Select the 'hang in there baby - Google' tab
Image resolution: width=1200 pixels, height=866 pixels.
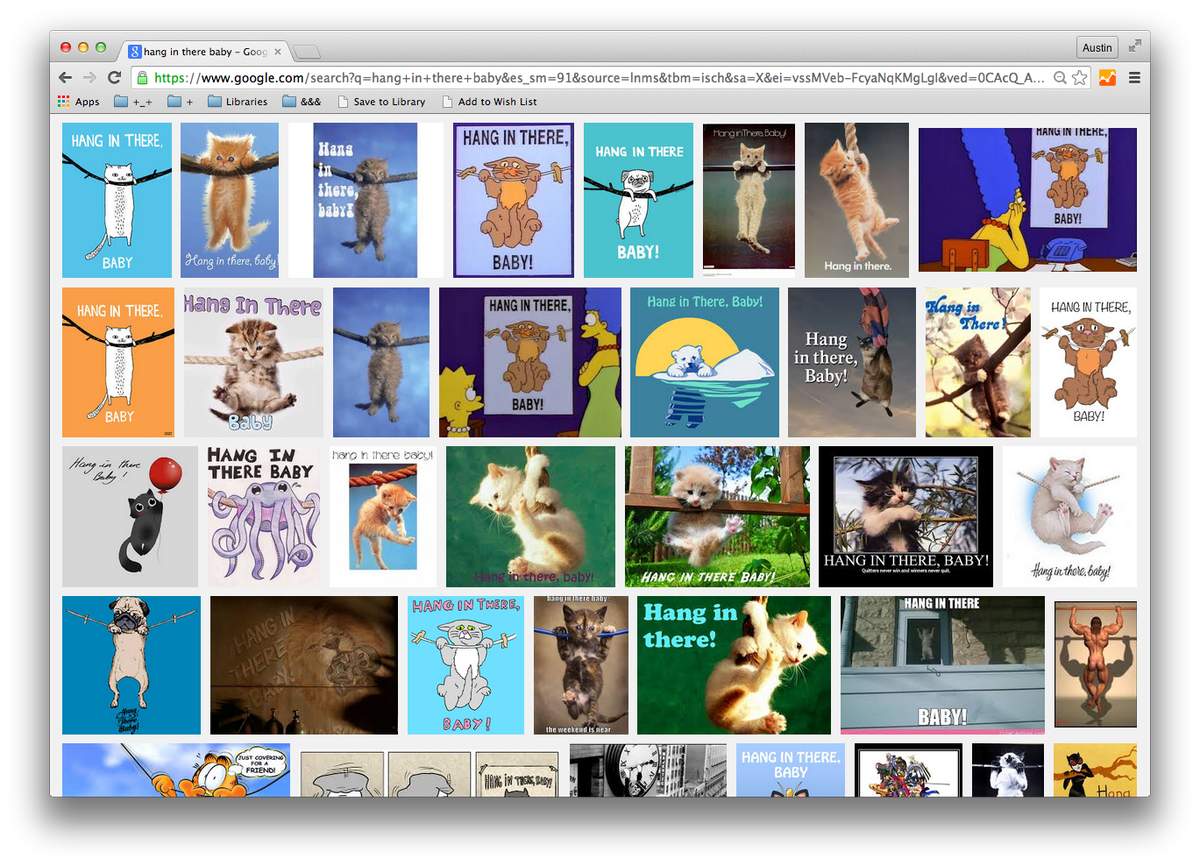pyautogui.click(x=205, y=51)
